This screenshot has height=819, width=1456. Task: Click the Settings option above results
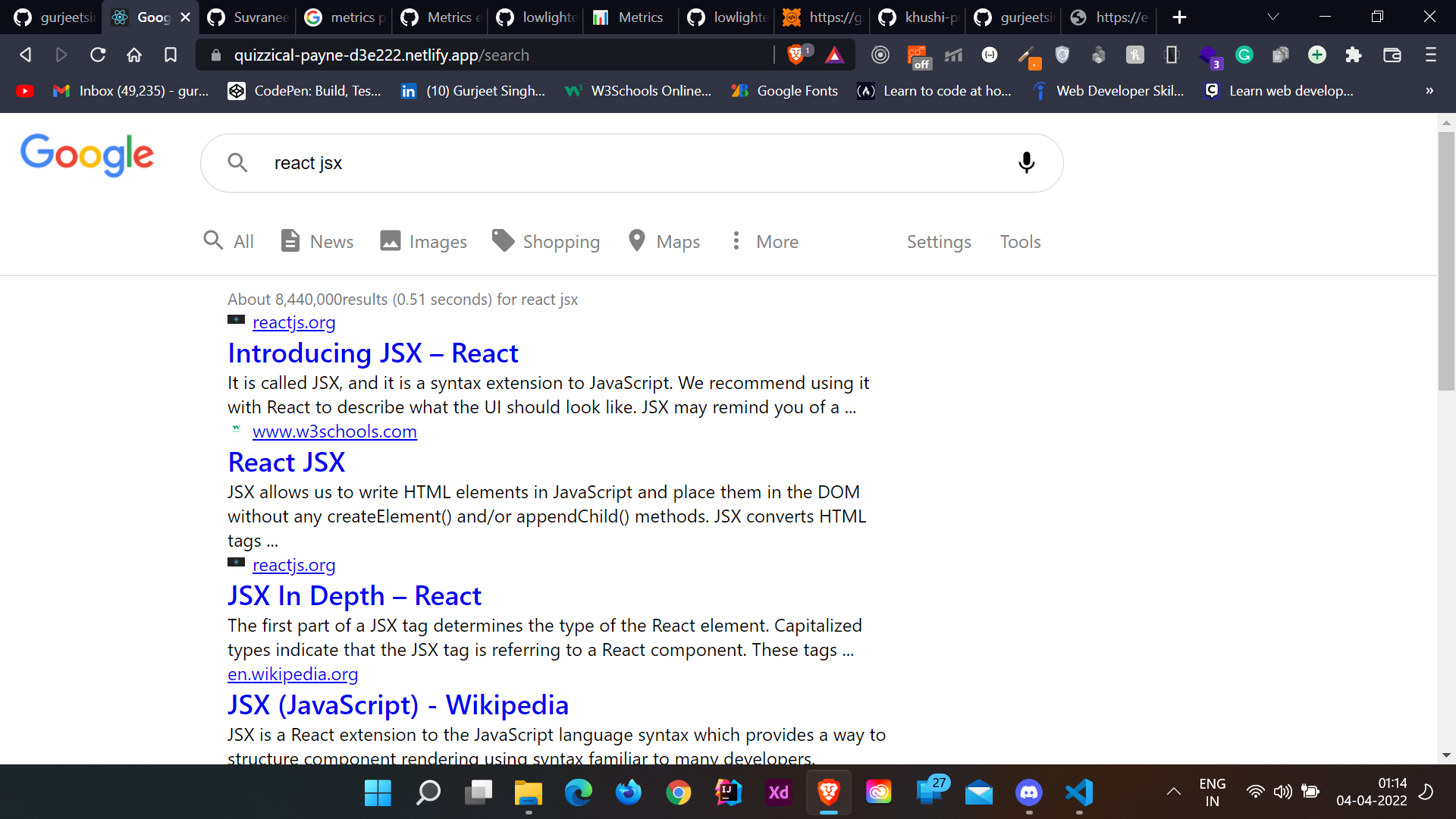coord(939,241)
